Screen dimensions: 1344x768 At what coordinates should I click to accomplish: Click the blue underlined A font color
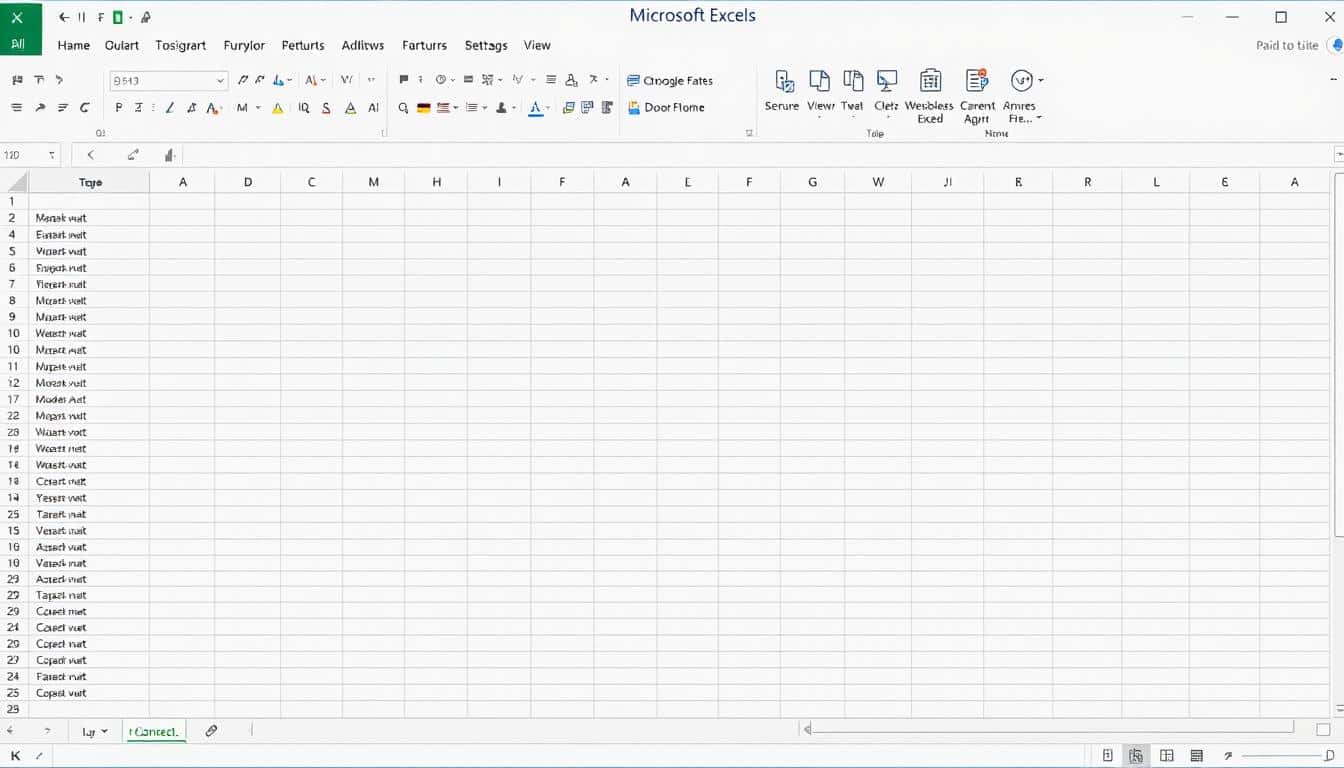pos(535,108)
